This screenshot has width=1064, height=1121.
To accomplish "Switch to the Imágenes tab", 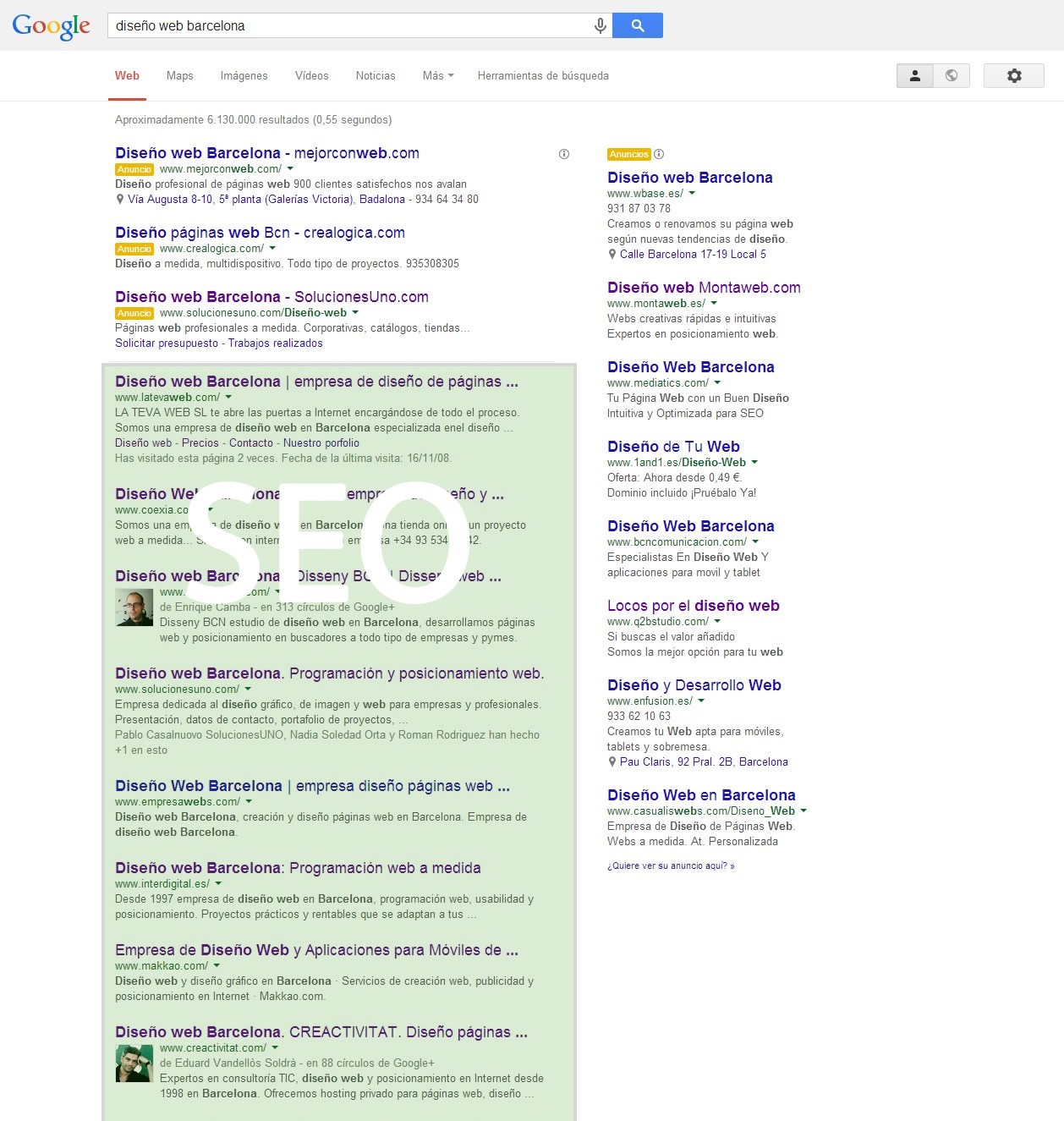I will click(244, 76).
